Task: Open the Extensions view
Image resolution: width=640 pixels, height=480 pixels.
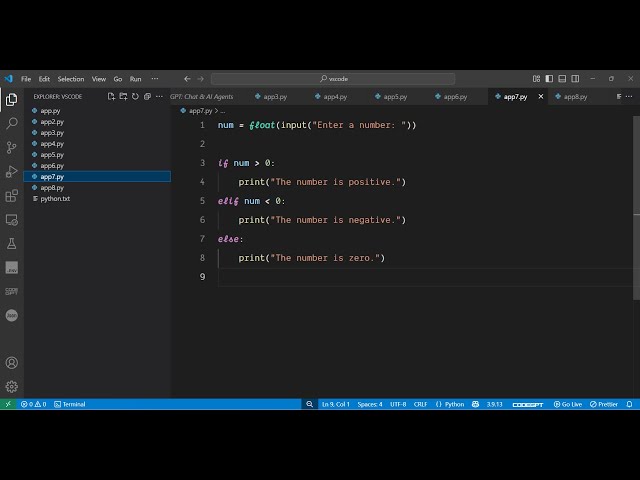Action: pyautogui.click(x=11, y=196)
